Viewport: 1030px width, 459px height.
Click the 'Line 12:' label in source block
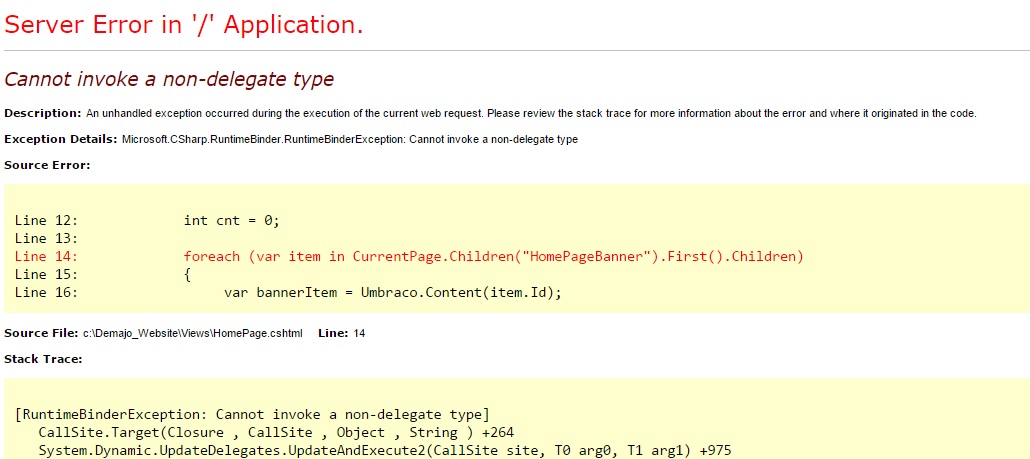[46, 221]
